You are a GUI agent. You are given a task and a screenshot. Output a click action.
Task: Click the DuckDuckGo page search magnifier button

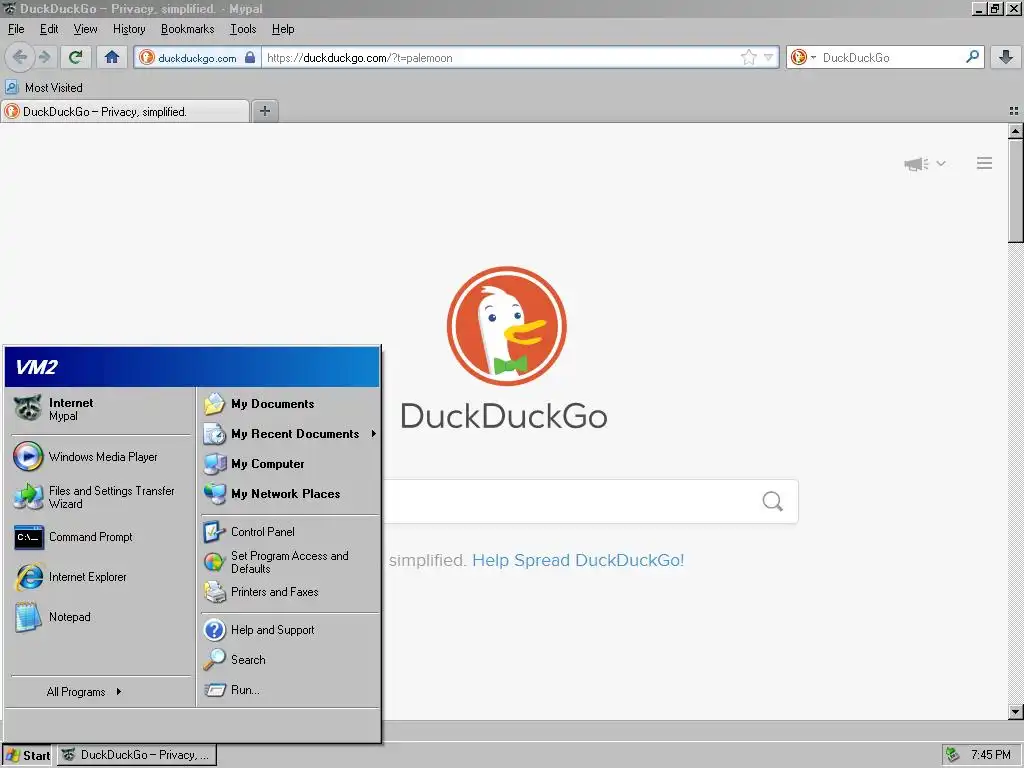click(772, 501)
